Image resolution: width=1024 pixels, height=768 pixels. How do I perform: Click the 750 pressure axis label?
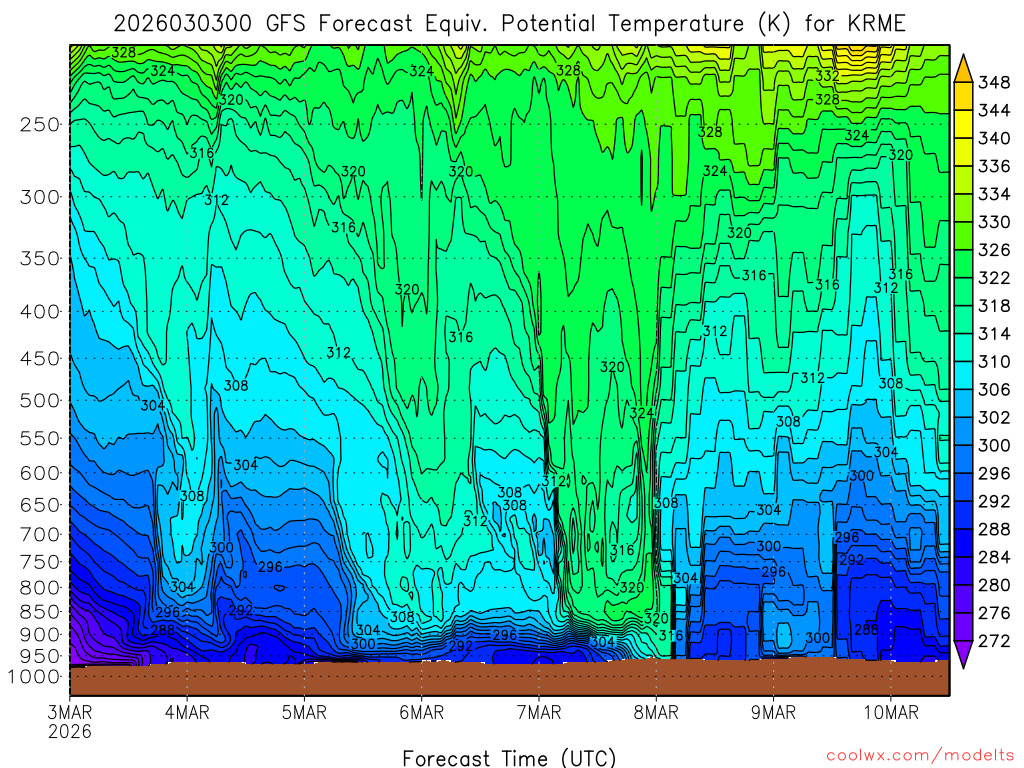point(40,562)
